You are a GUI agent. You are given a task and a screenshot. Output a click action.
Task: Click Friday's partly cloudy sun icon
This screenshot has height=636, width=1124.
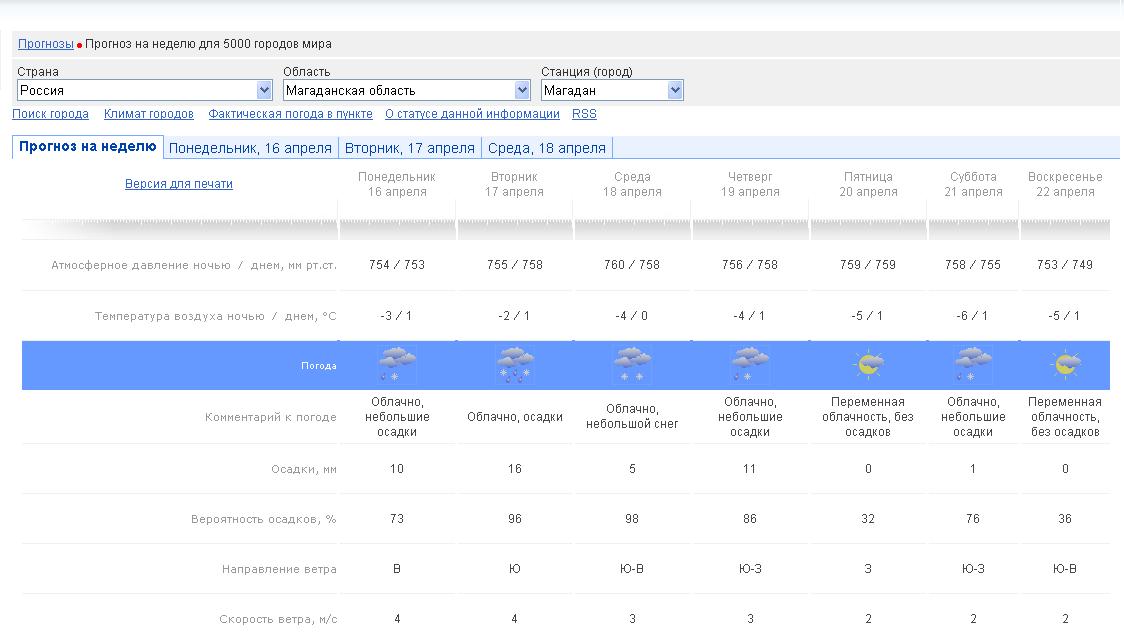pos(867,366)
